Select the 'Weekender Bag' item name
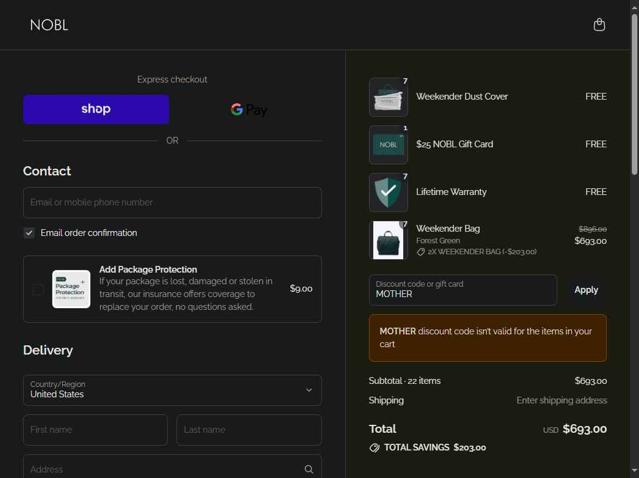Viewport: 639px width, 478px height. coord(448,229)
